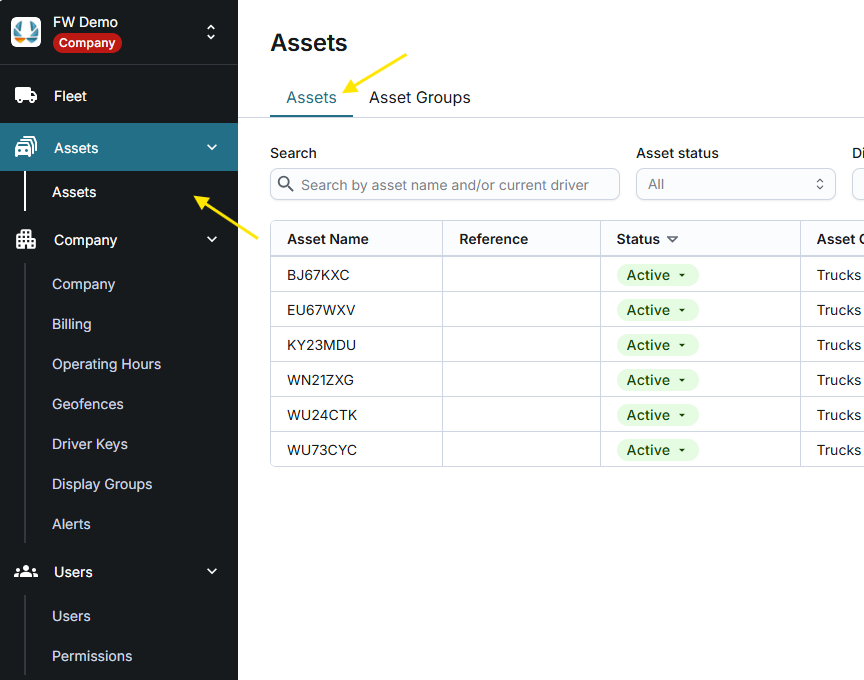Change the status of WU73CYC

(x=656, y=450)
